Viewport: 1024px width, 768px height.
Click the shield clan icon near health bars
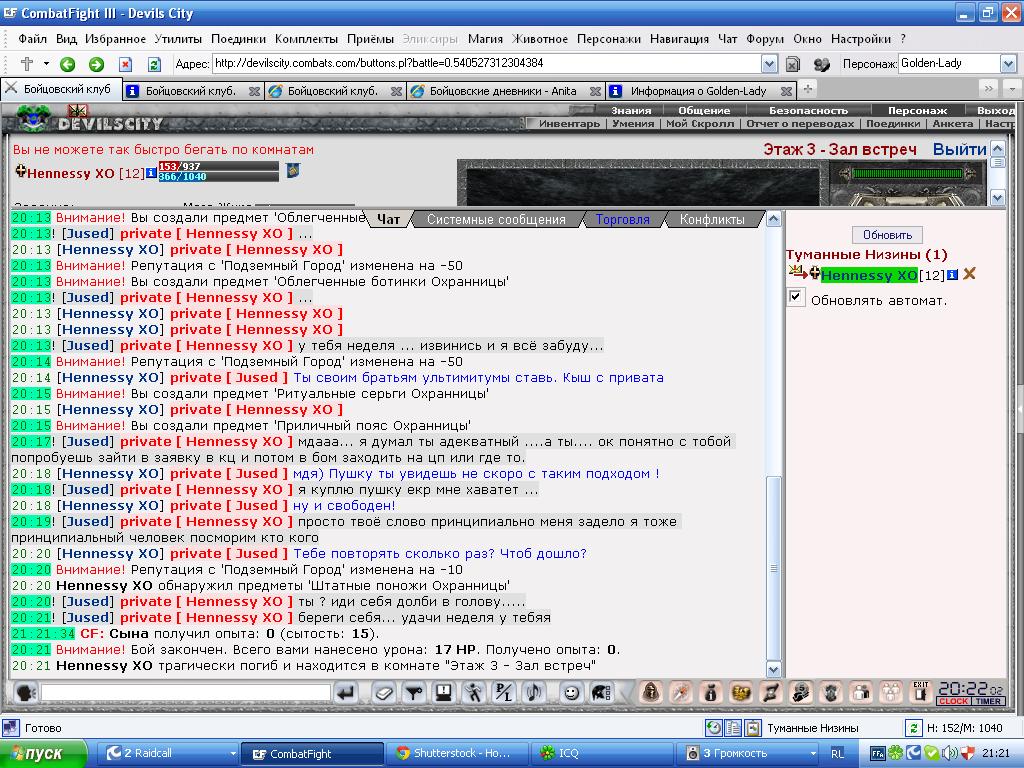tap(293, 171)
